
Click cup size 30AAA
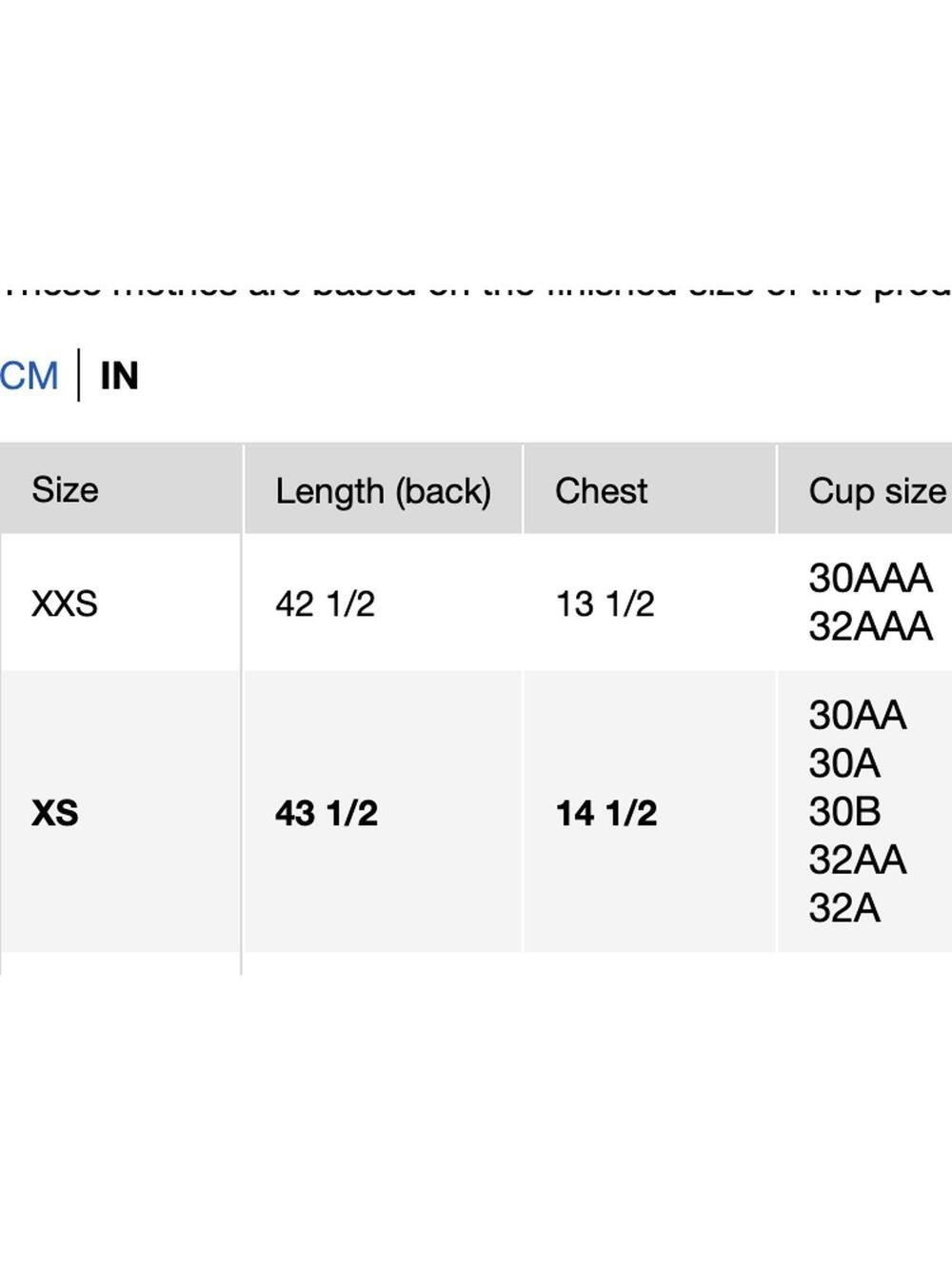(870, 578)
